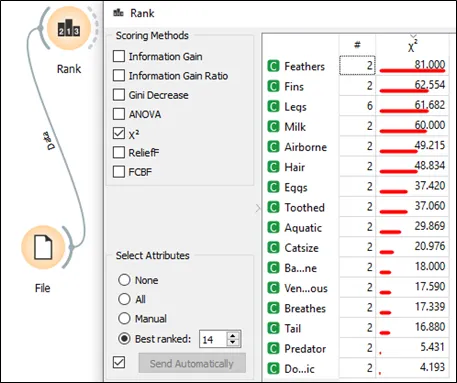Select the Airborne attribute row

tap(356, 147)
